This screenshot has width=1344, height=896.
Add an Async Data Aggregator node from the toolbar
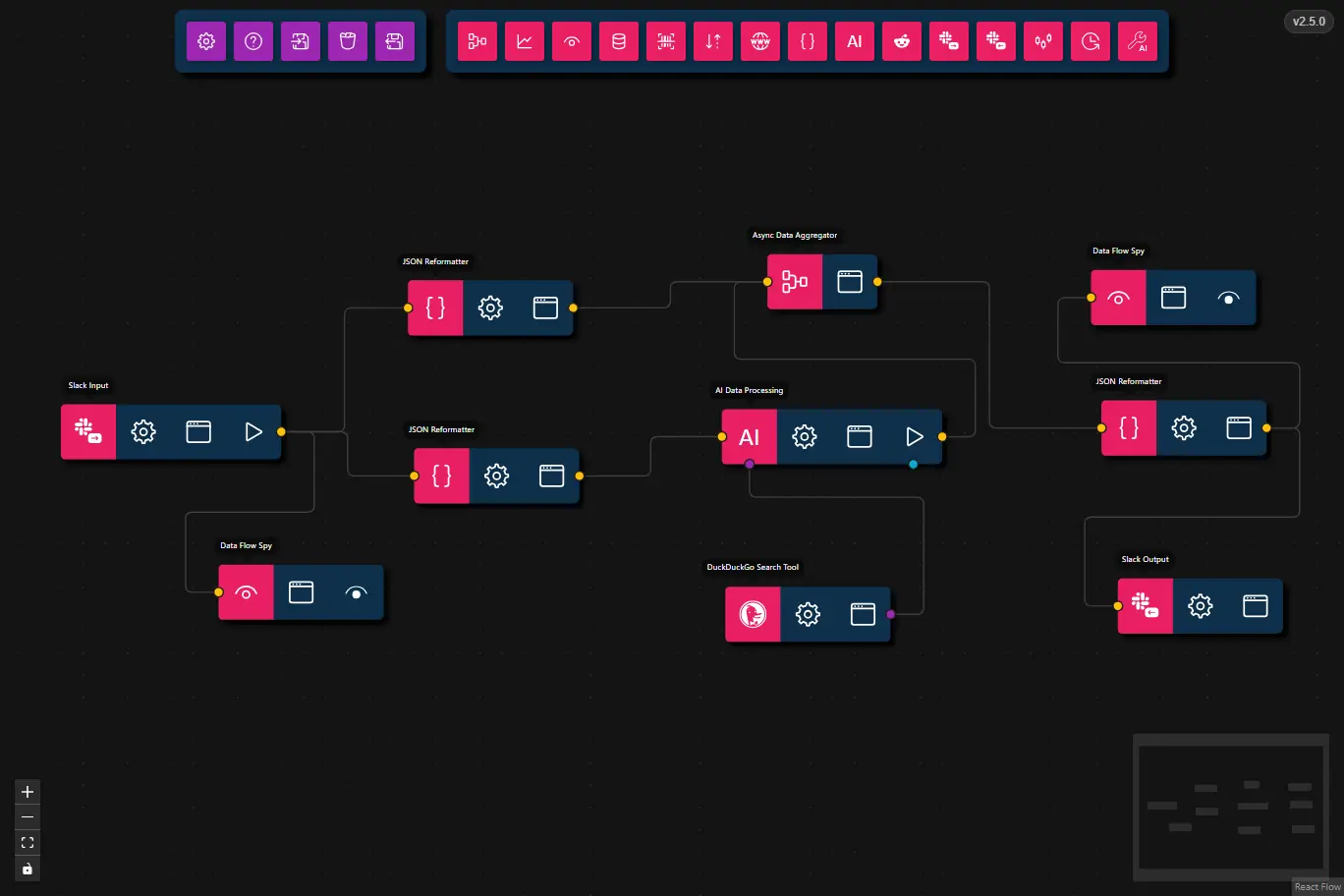[477, 41]
